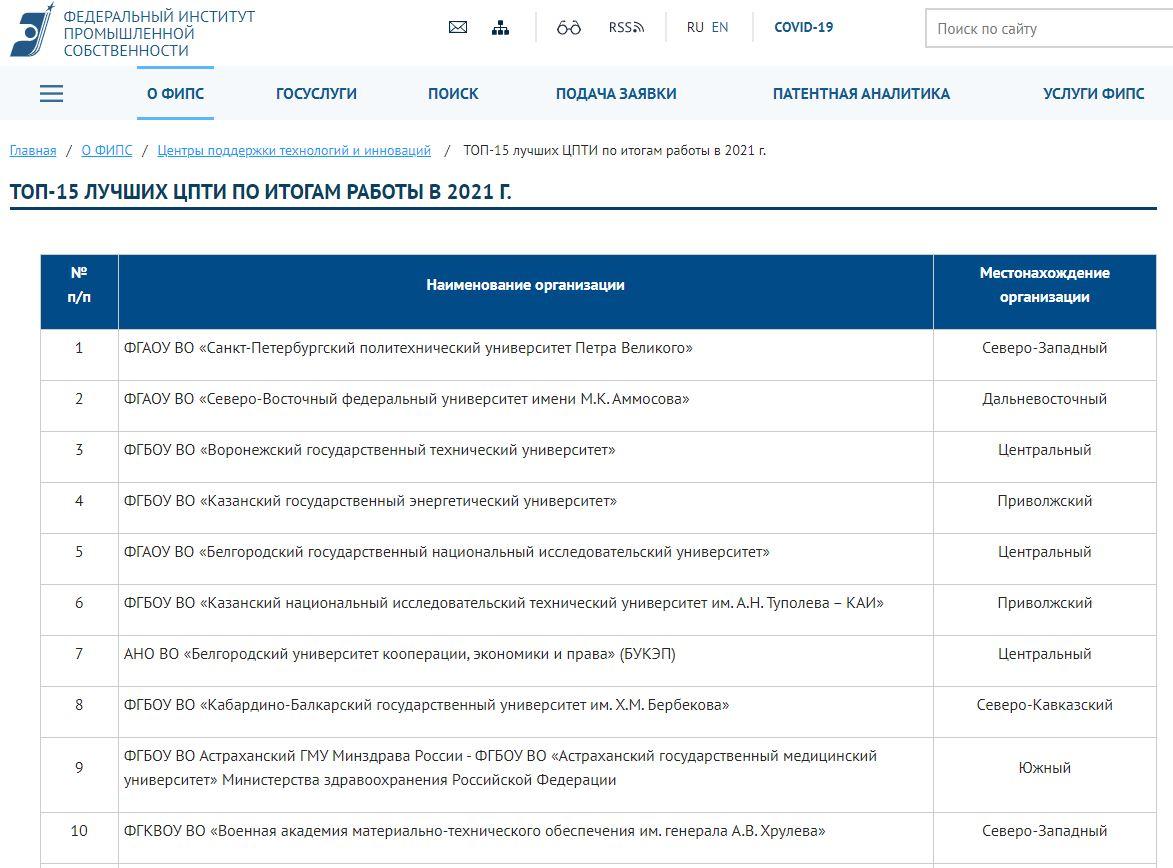Open the О ФИПС menu
The width and height of the screenshot is (1173, 868).
click(x=175, y=94)
